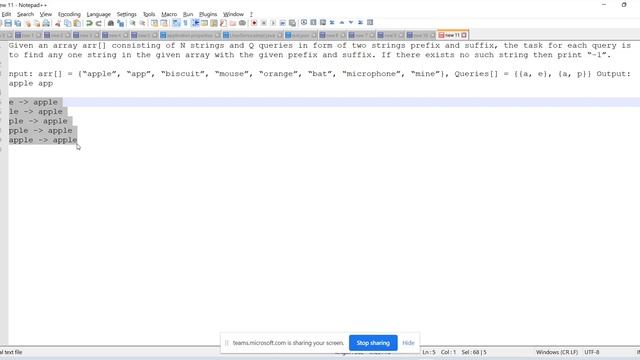The height and width of the screenshot is (360, 640).
Task: Undo the last edit with toolbar arrow
Action: (89, 23)
